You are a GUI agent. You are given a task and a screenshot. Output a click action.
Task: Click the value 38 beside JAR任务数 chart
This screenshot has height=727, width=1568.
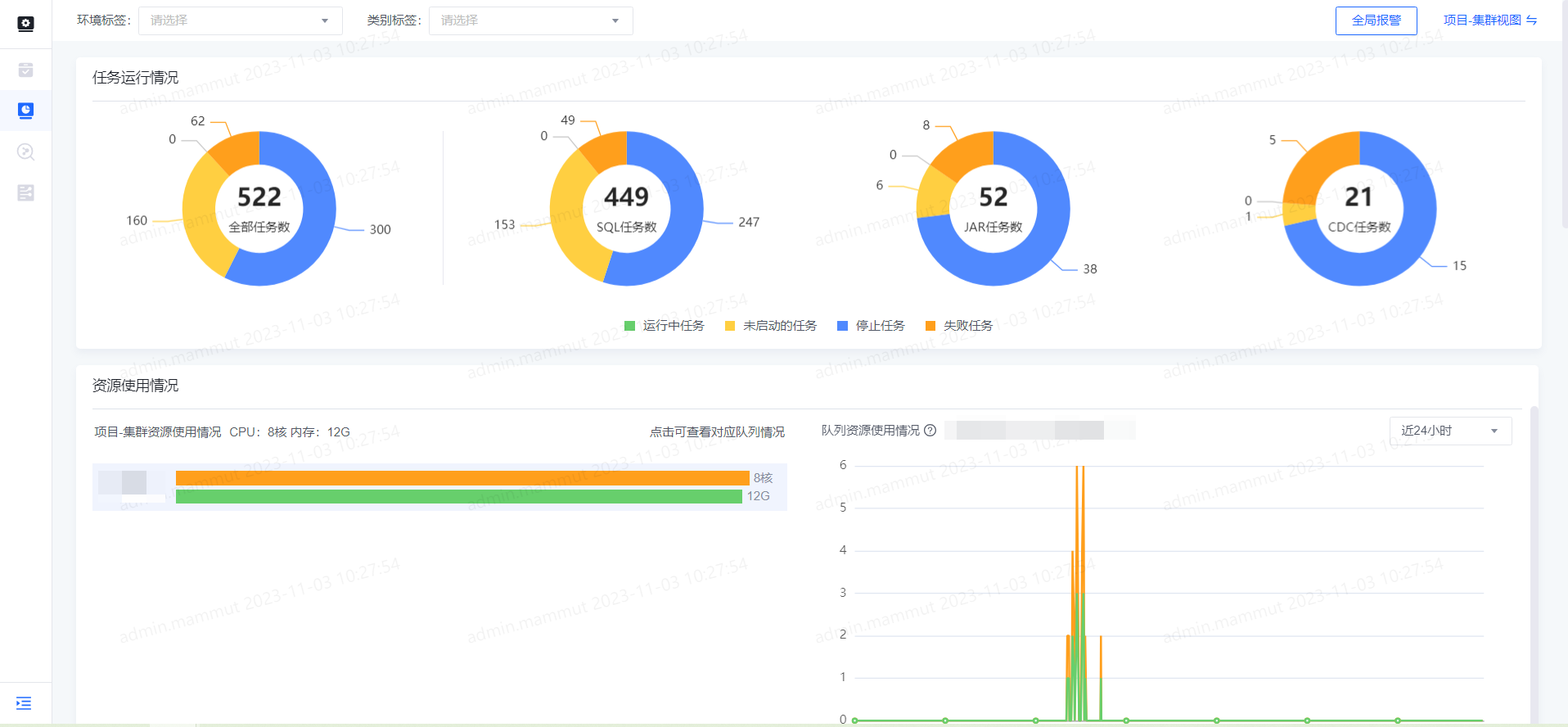tap(1090, 269)
